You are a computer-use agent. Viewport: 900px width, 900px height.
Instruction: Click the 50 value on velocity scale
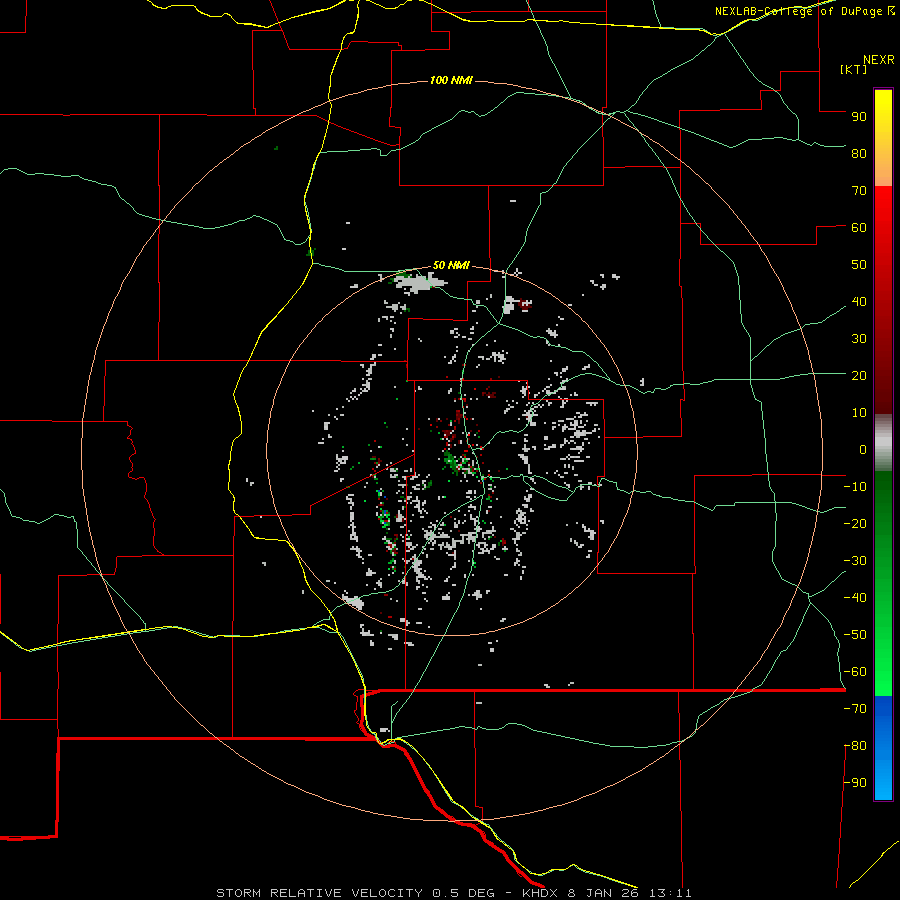pos(859,265)
